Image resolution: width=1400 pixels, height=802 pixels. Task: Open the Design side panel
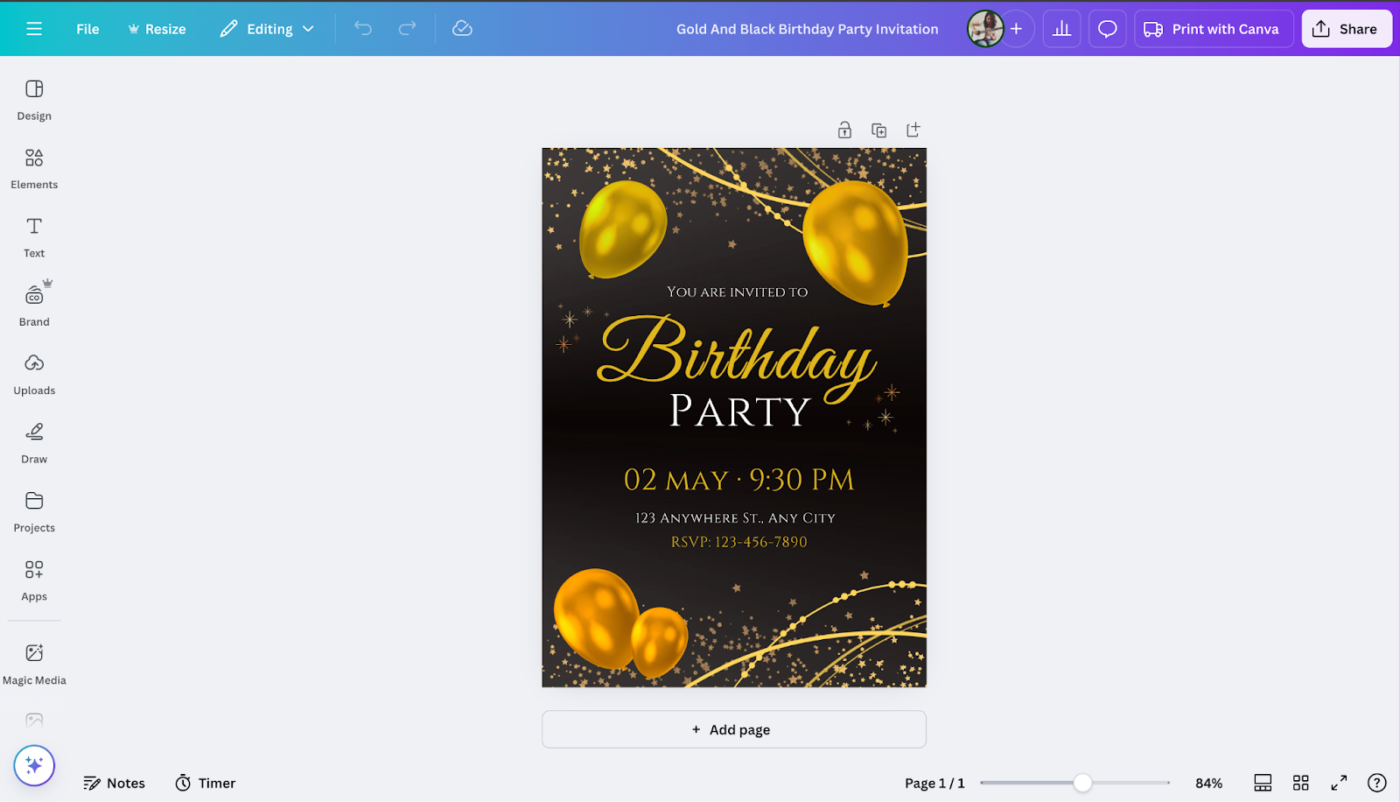[34, 100]
